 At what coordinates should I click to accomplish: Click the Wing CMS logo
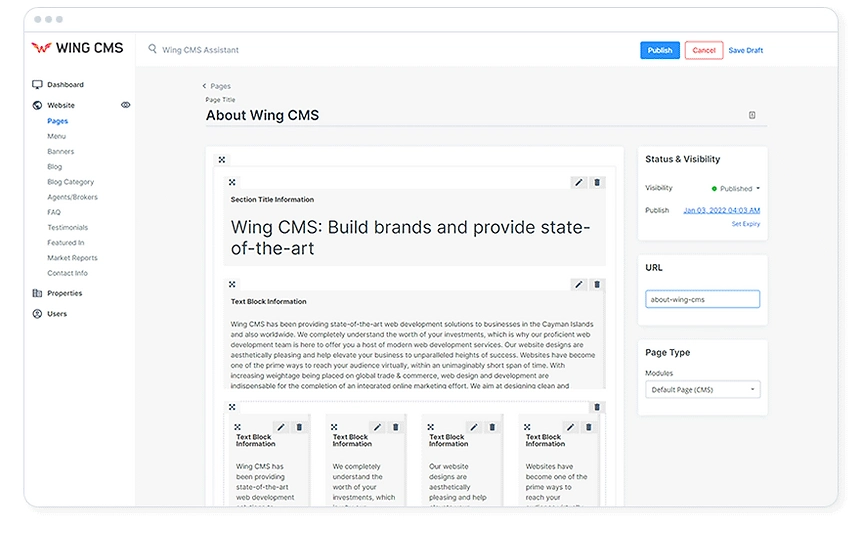point(77,48)
